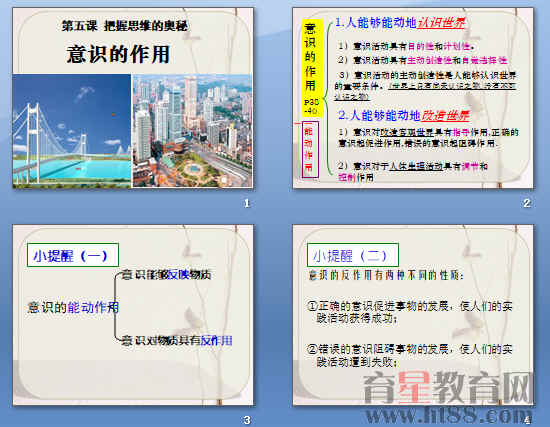Click the large title 意识的作用 on slide 1
550x427 pixels.
(118, 54)
